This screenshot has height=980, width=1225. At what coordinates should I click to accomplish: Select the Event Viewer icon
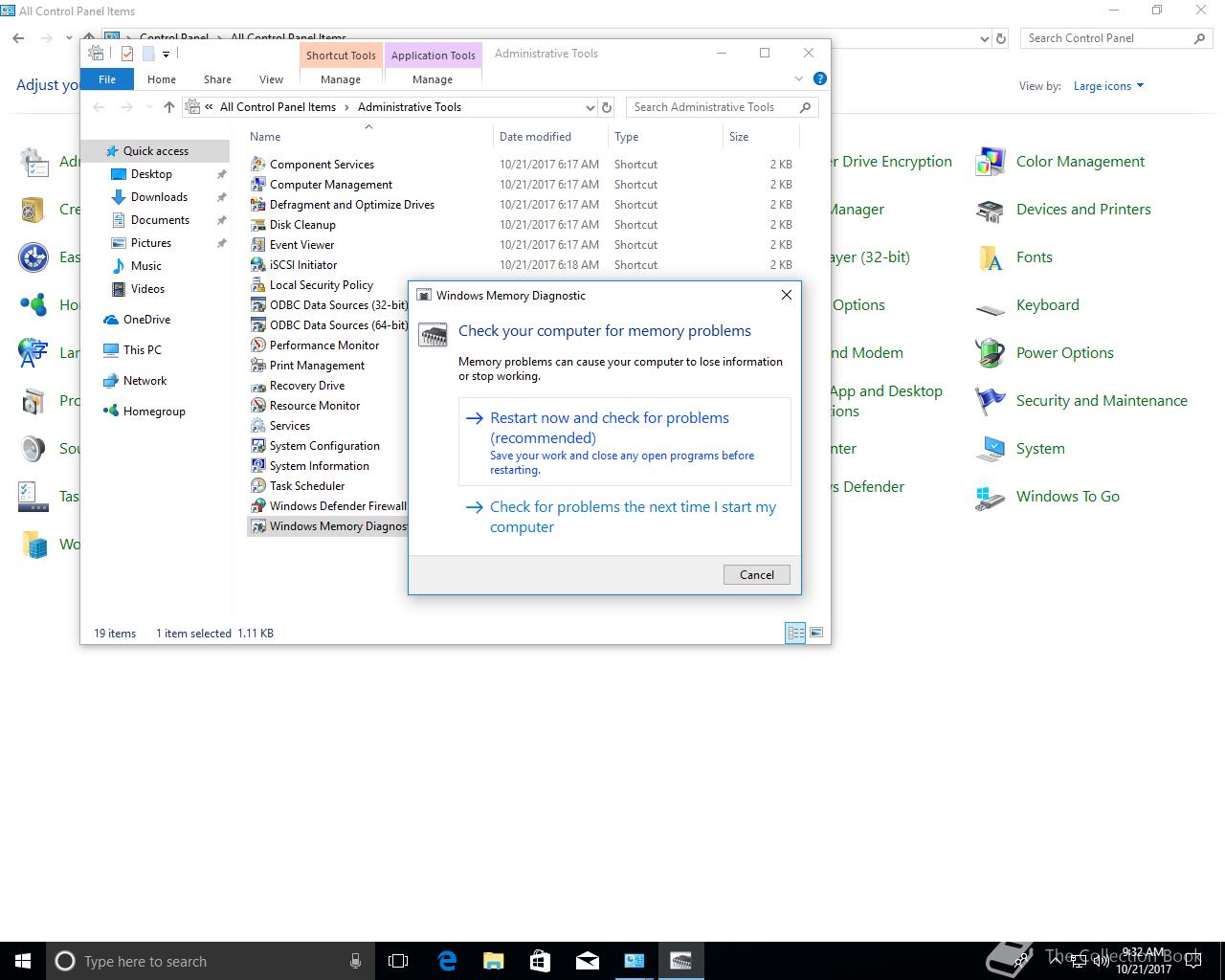tap(257, 245)
